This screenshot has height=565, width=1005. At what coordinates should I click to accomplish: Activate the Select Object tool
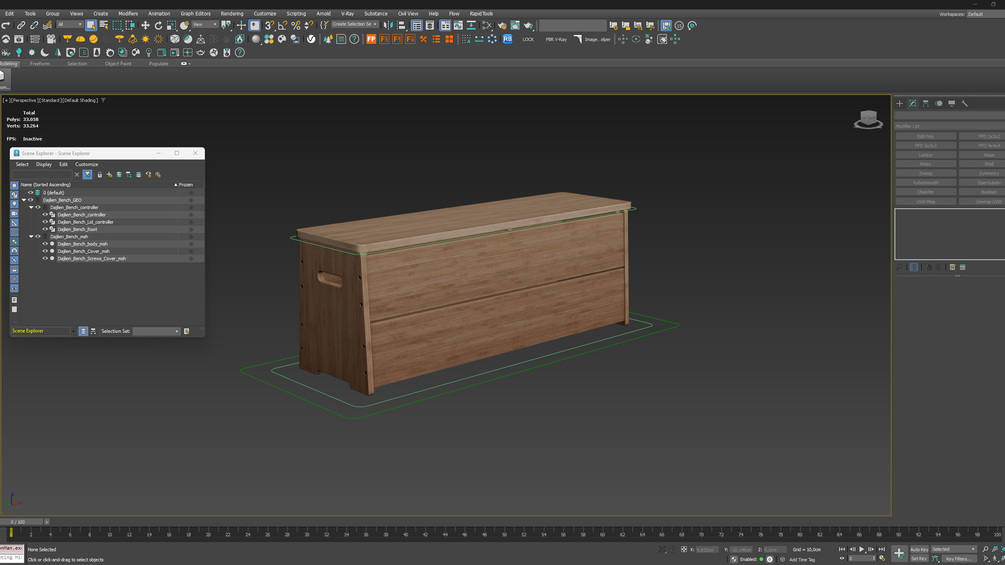(x=90, y=26)
